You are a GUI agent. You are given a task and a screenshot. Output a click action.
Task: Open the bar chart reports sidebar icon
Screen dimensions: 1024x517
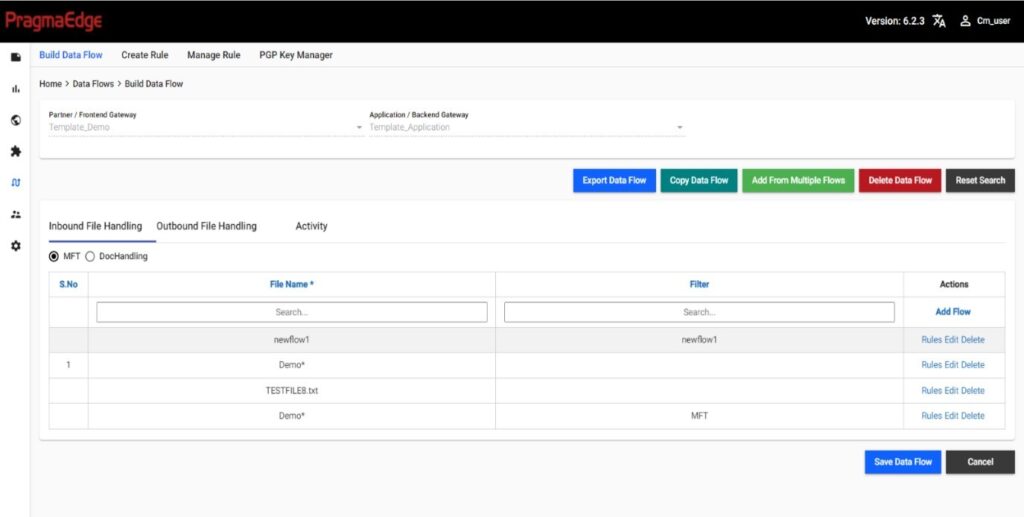coord(15,89)
